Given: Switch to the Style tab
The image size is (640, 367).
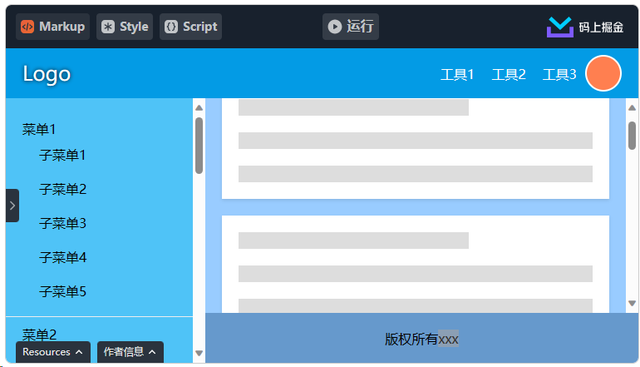Looking at the screenshot, I should click(124, 27).
